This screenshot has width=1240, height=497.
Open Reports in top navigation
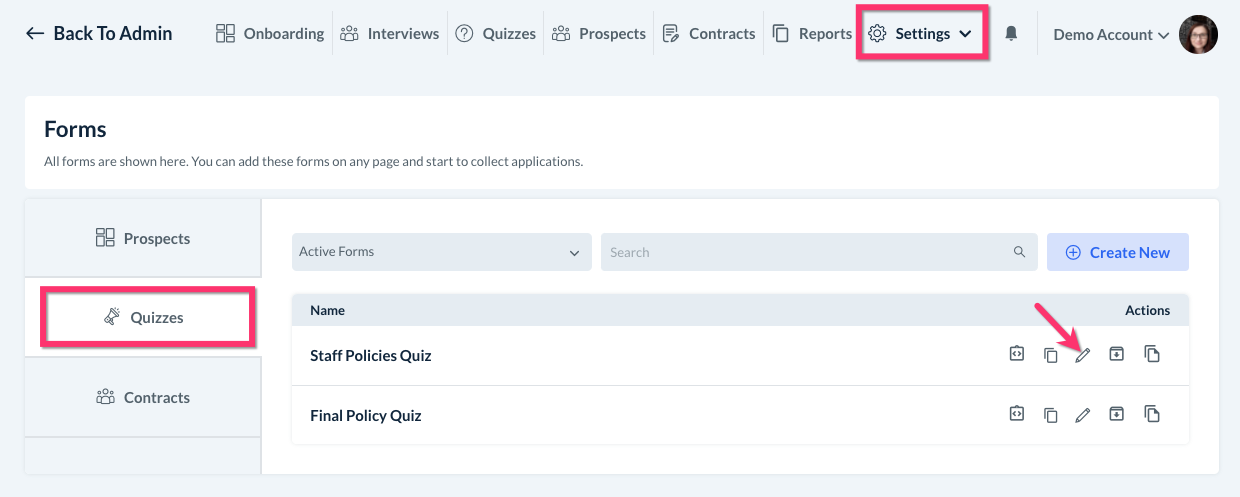tap(812, 34)
